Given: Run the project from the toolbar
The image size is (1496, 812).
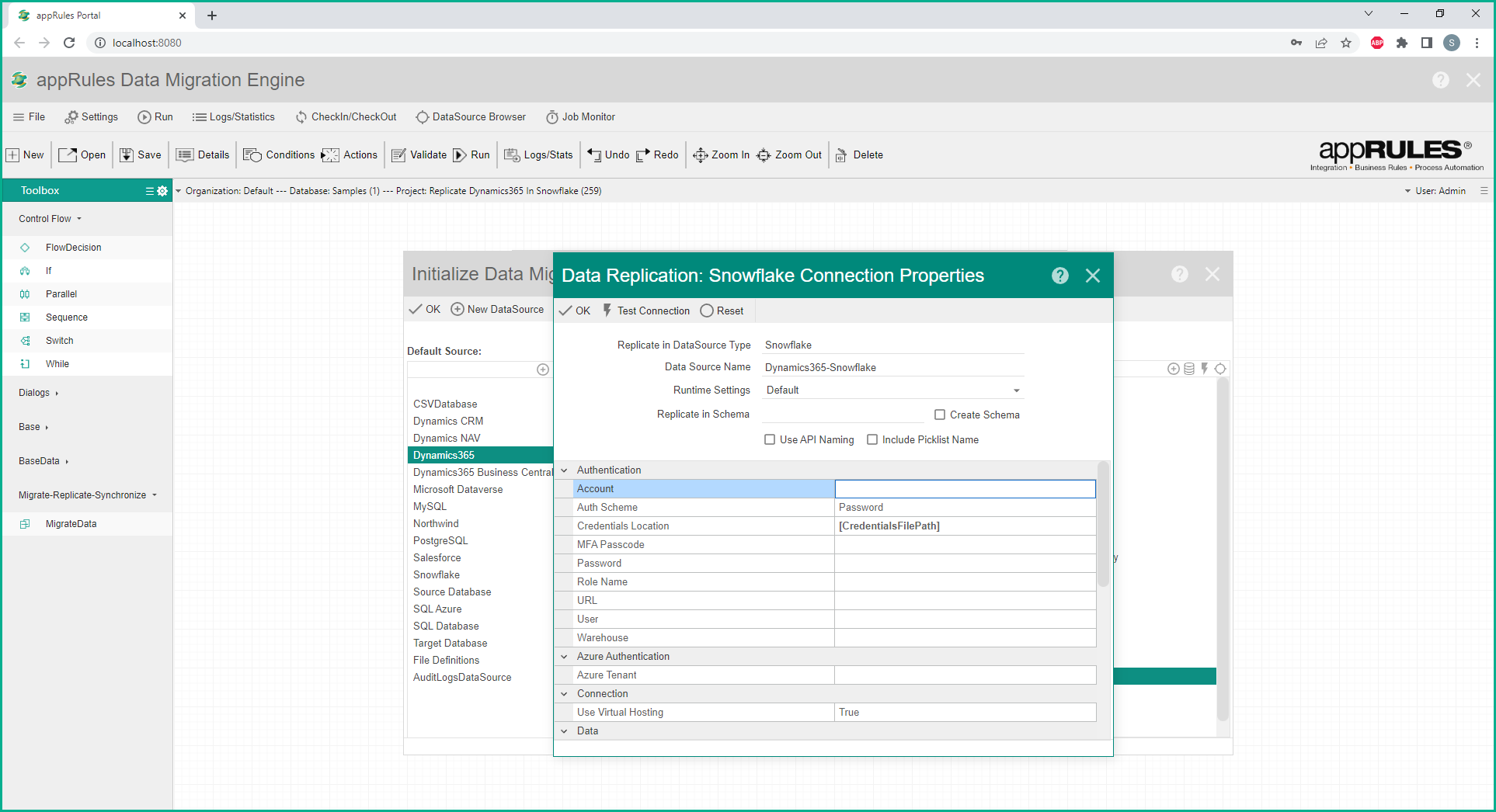Looking at the screenshot, I should point(471,155).
